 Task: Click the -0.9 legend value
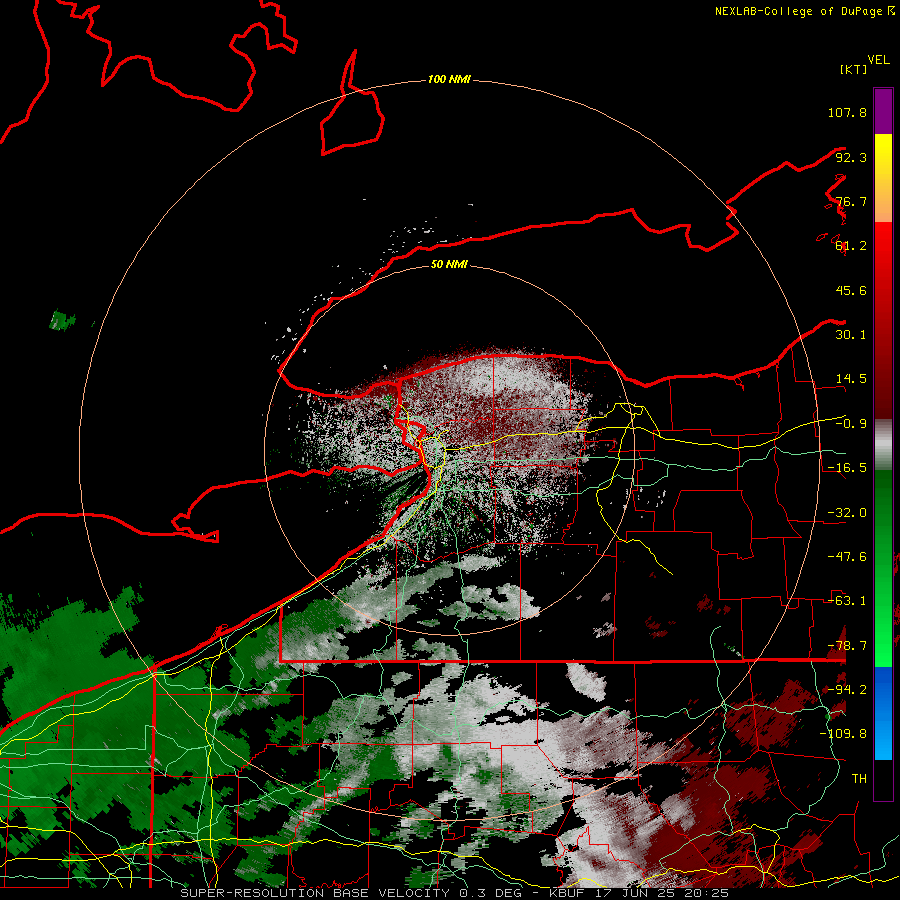click(851, 424)
